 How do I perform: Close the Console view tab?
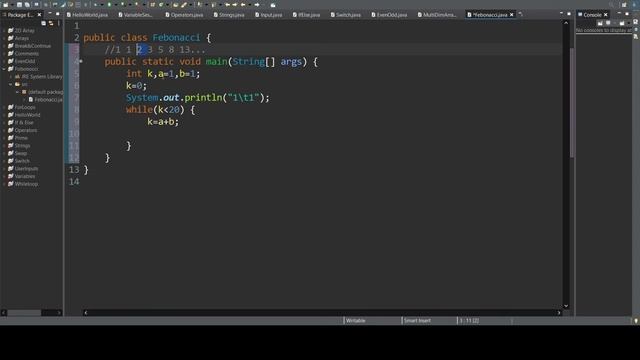pyautogui.click(x=606, y=15)
